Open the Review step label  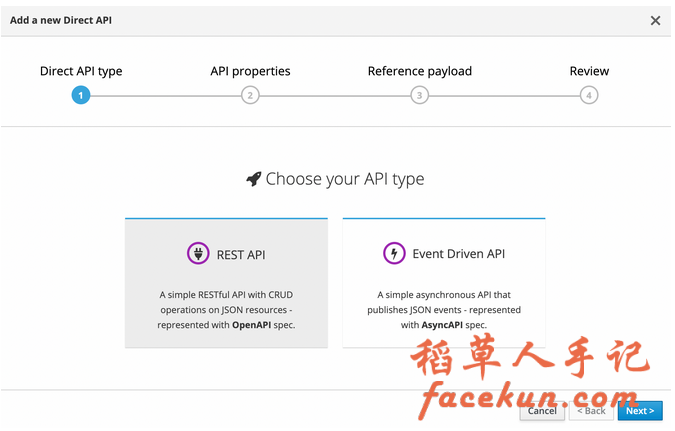(589, 71)
